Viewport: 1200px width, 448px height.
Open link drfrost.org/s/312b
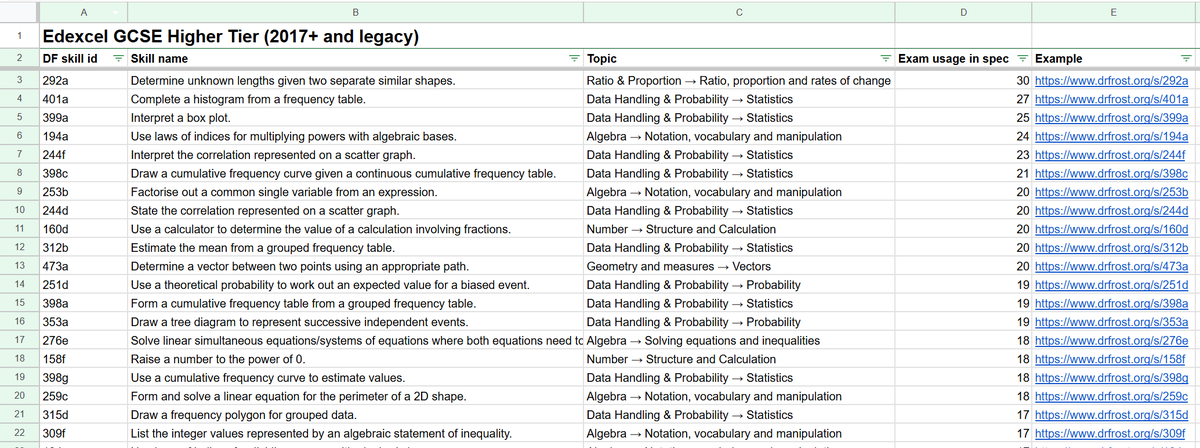tap(1110, 248)
